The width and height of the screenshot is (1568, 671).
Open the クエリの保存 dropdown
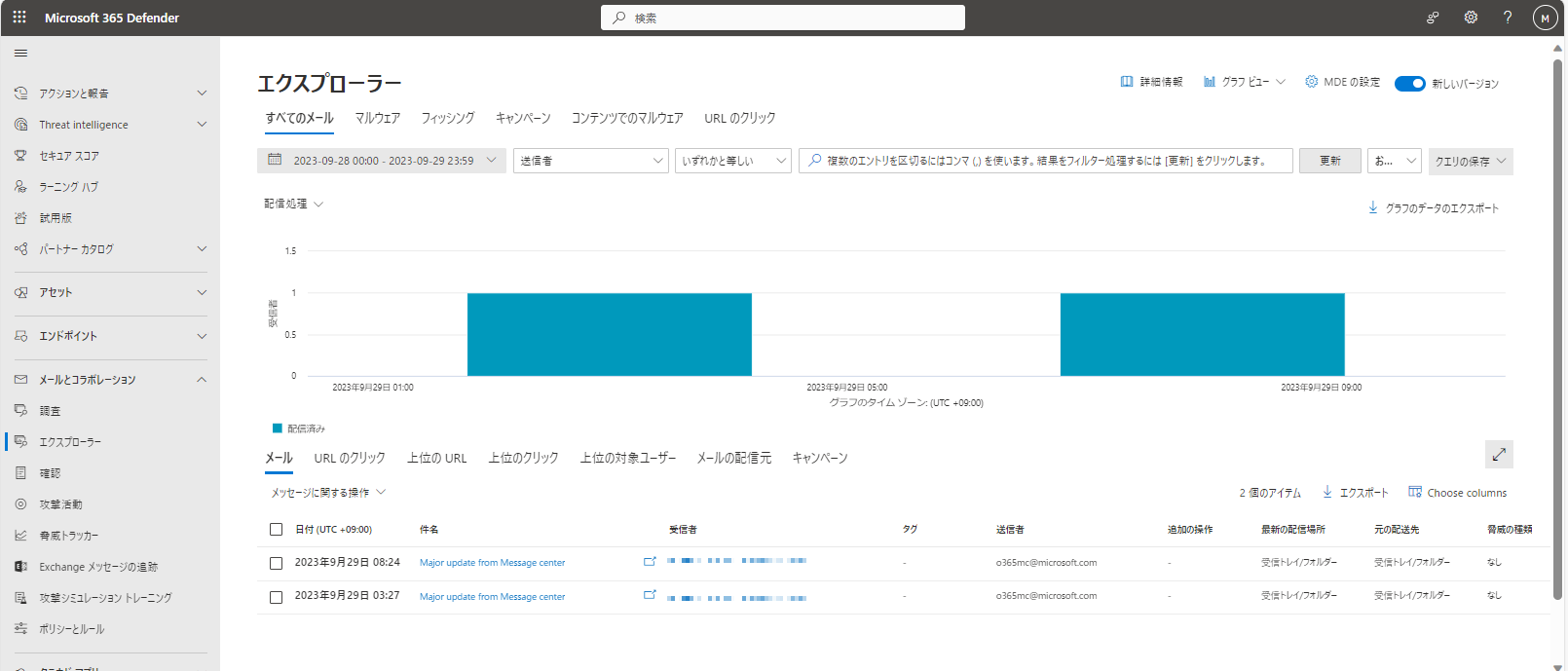pos(1471,162)
